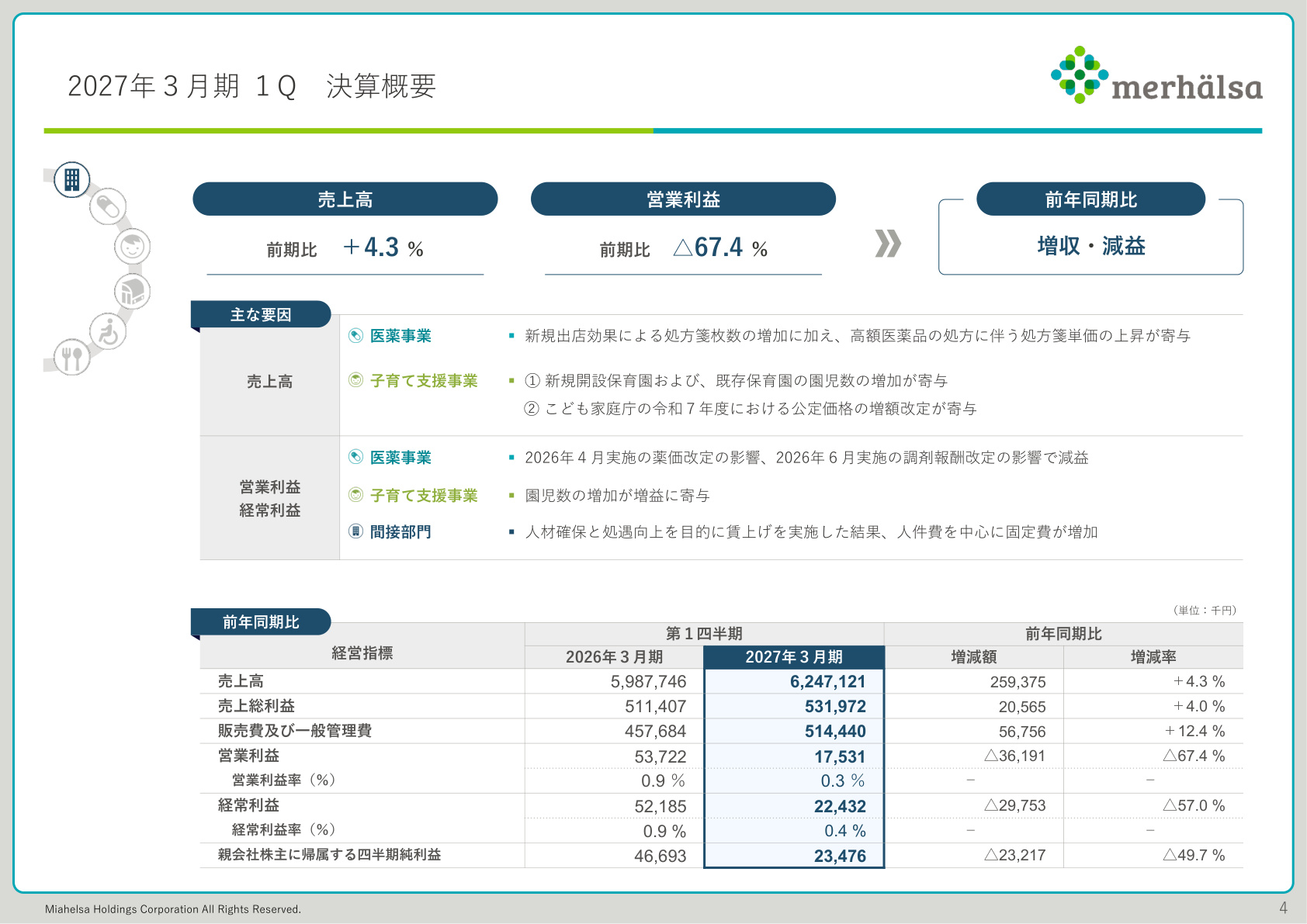
Task: Click the value △49.7 %
Action: click(x=1194, y=855)
